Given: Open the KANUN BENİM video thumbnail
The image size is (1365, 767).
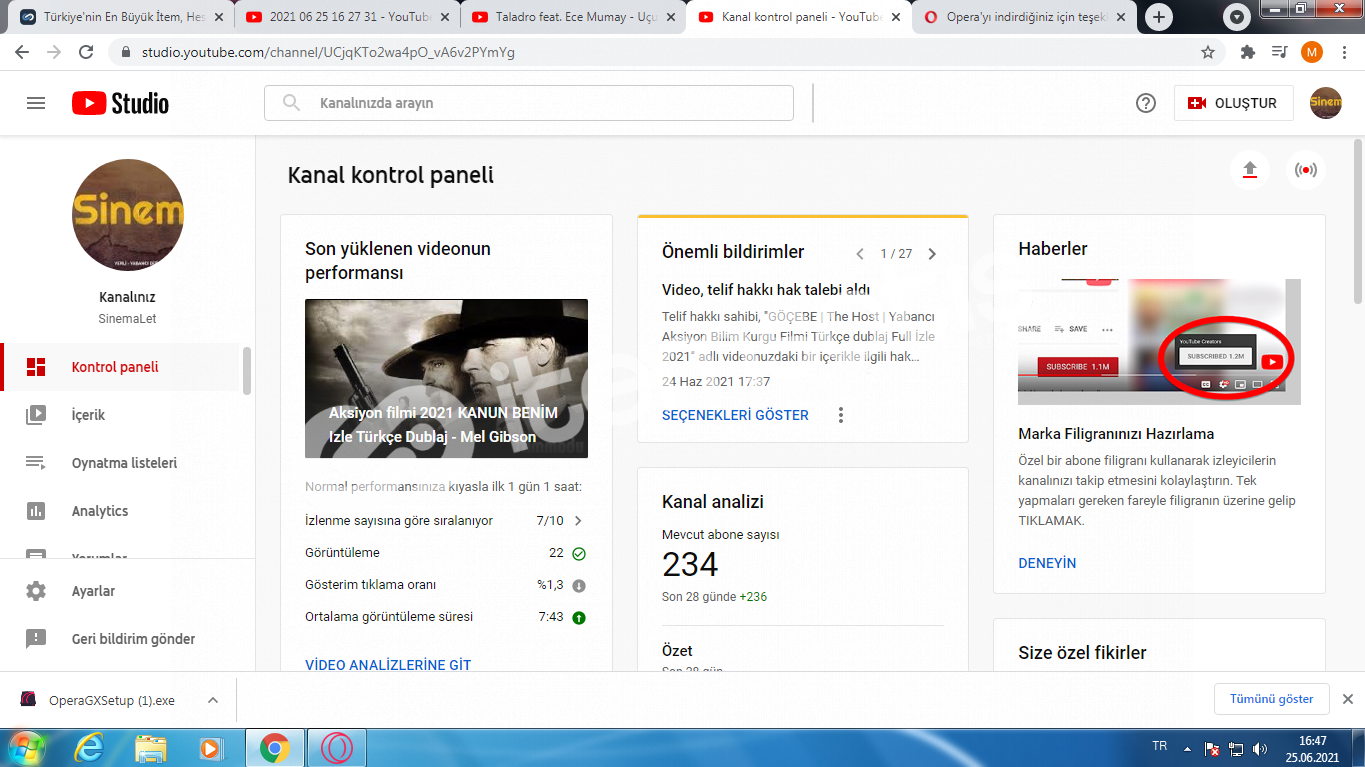Looking at the screenshot, I should (446, 378).
